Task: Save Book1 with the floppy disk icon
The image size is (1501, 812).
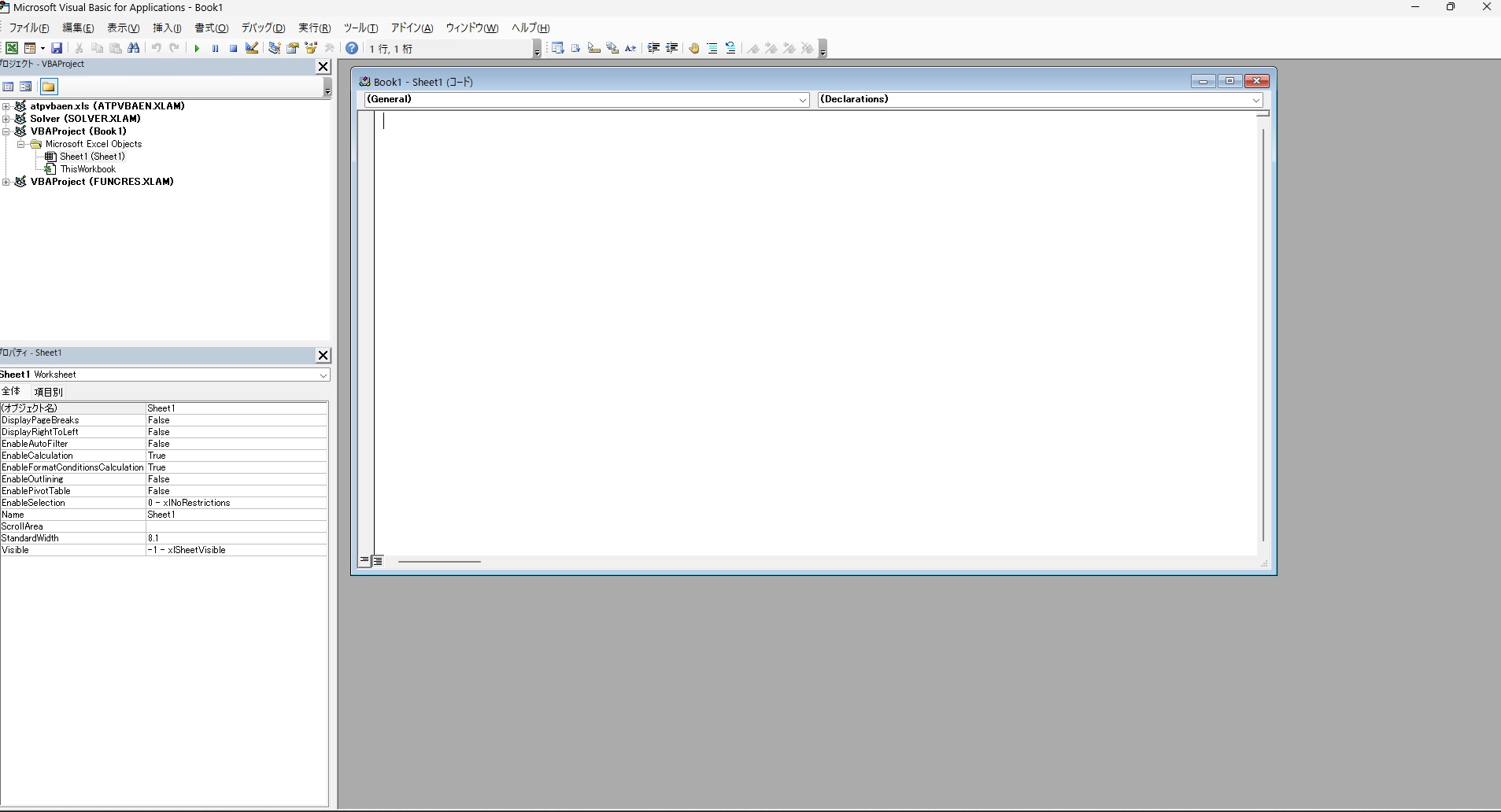Action: click(57, 48)
